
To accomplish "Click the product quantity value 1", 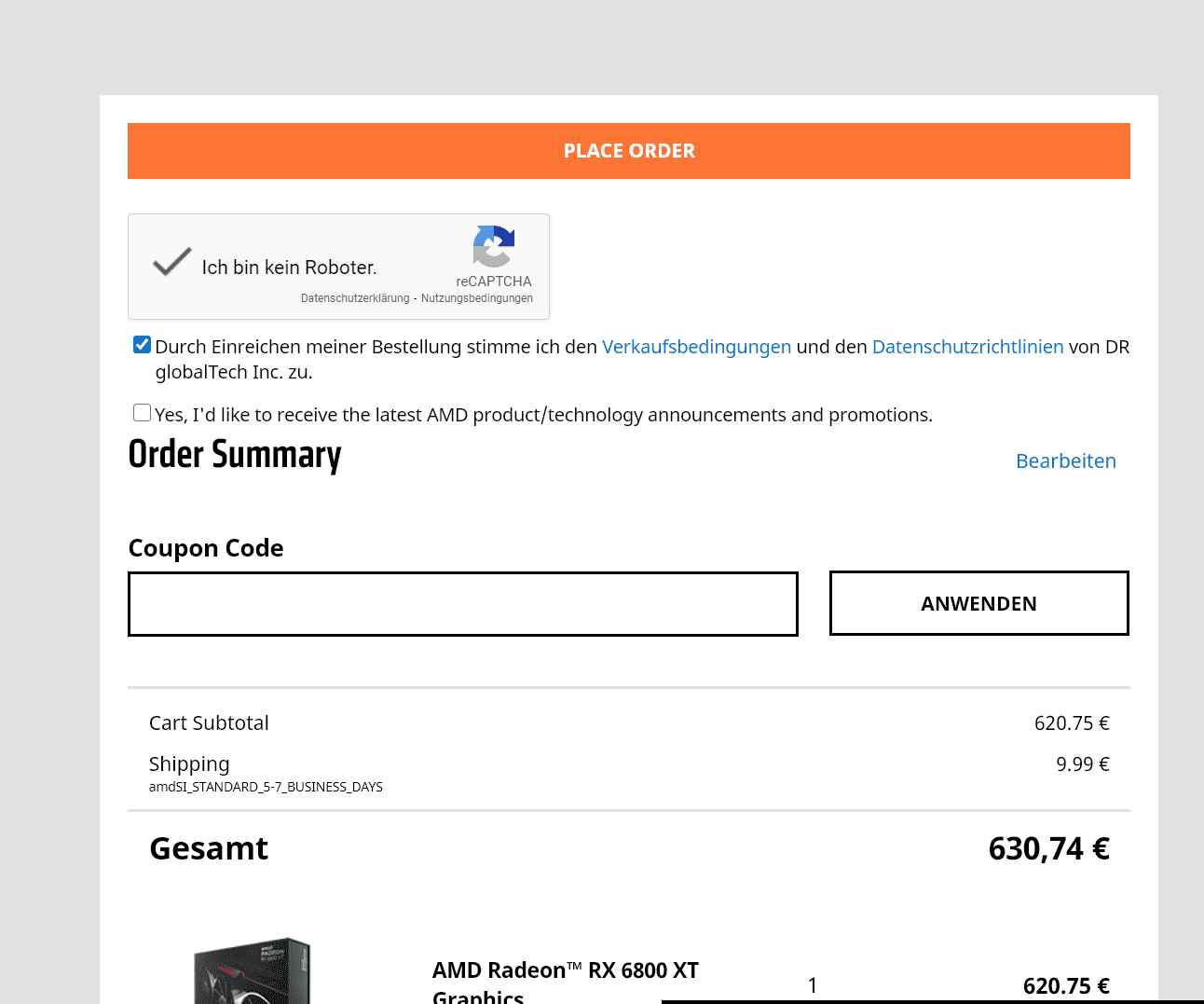I will coord(813,985).
